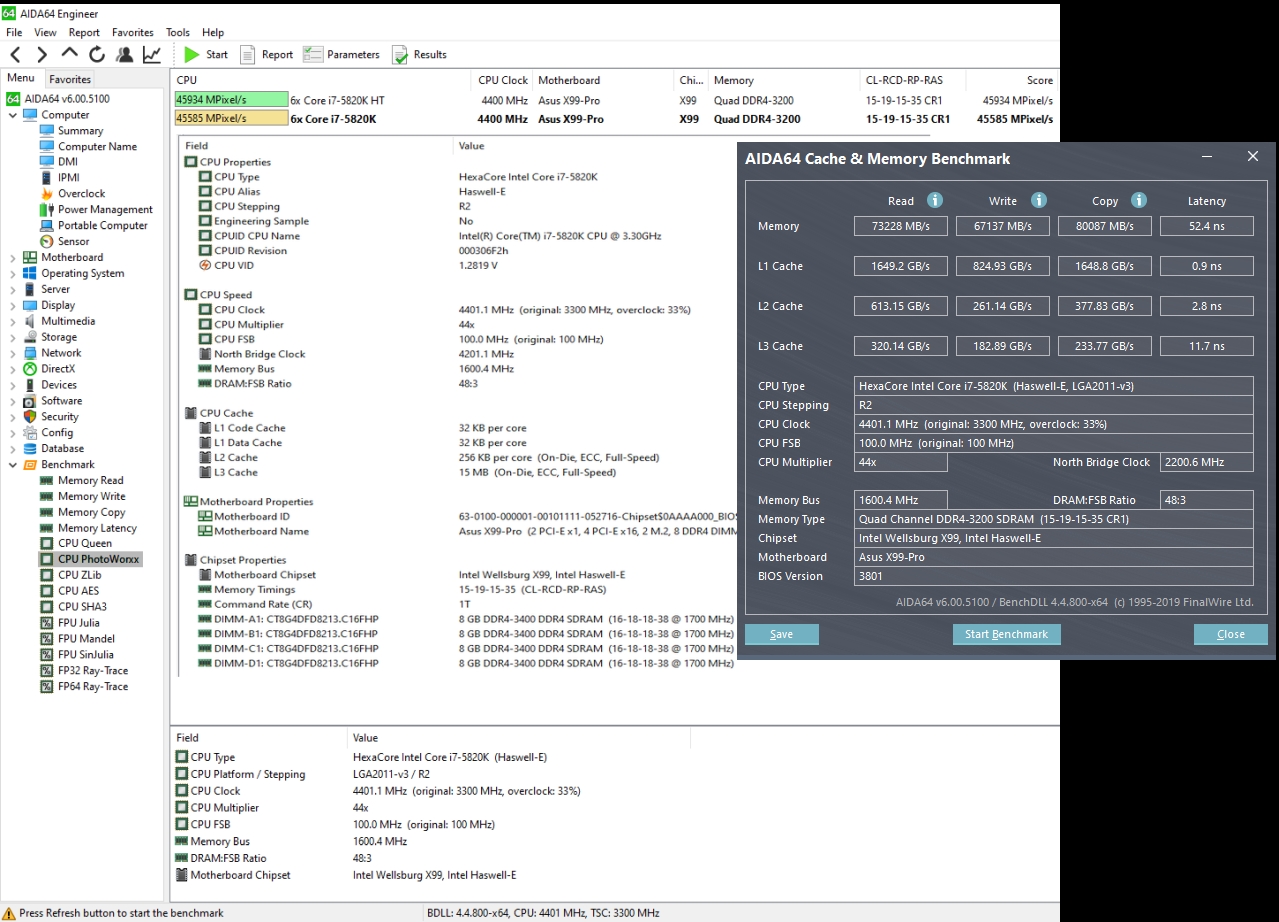Screen dimensions: 1279x922
Task: Expand the Storage tree node
Action: point(13,337)
